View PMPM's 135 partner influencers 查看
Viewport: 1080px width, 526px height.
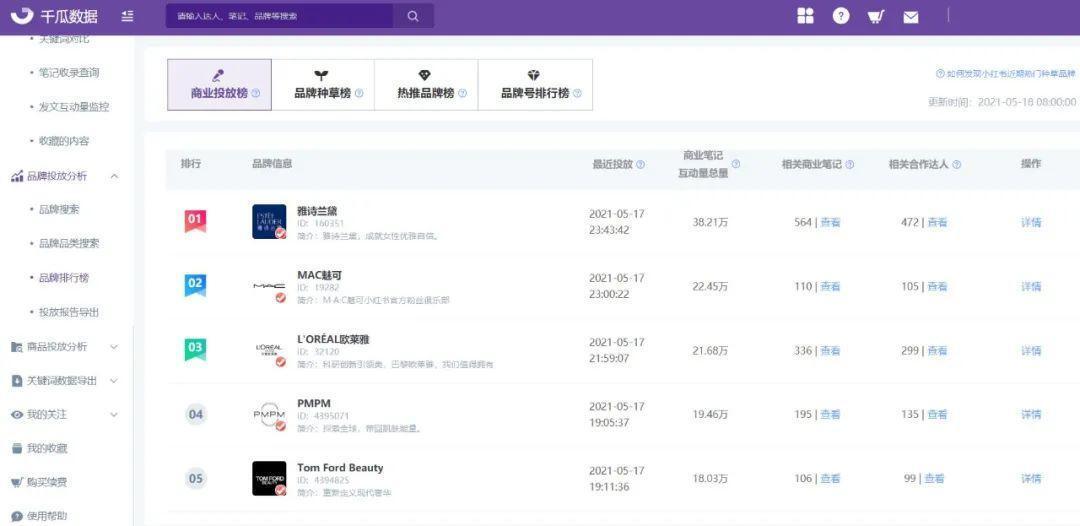coord(937,414)
